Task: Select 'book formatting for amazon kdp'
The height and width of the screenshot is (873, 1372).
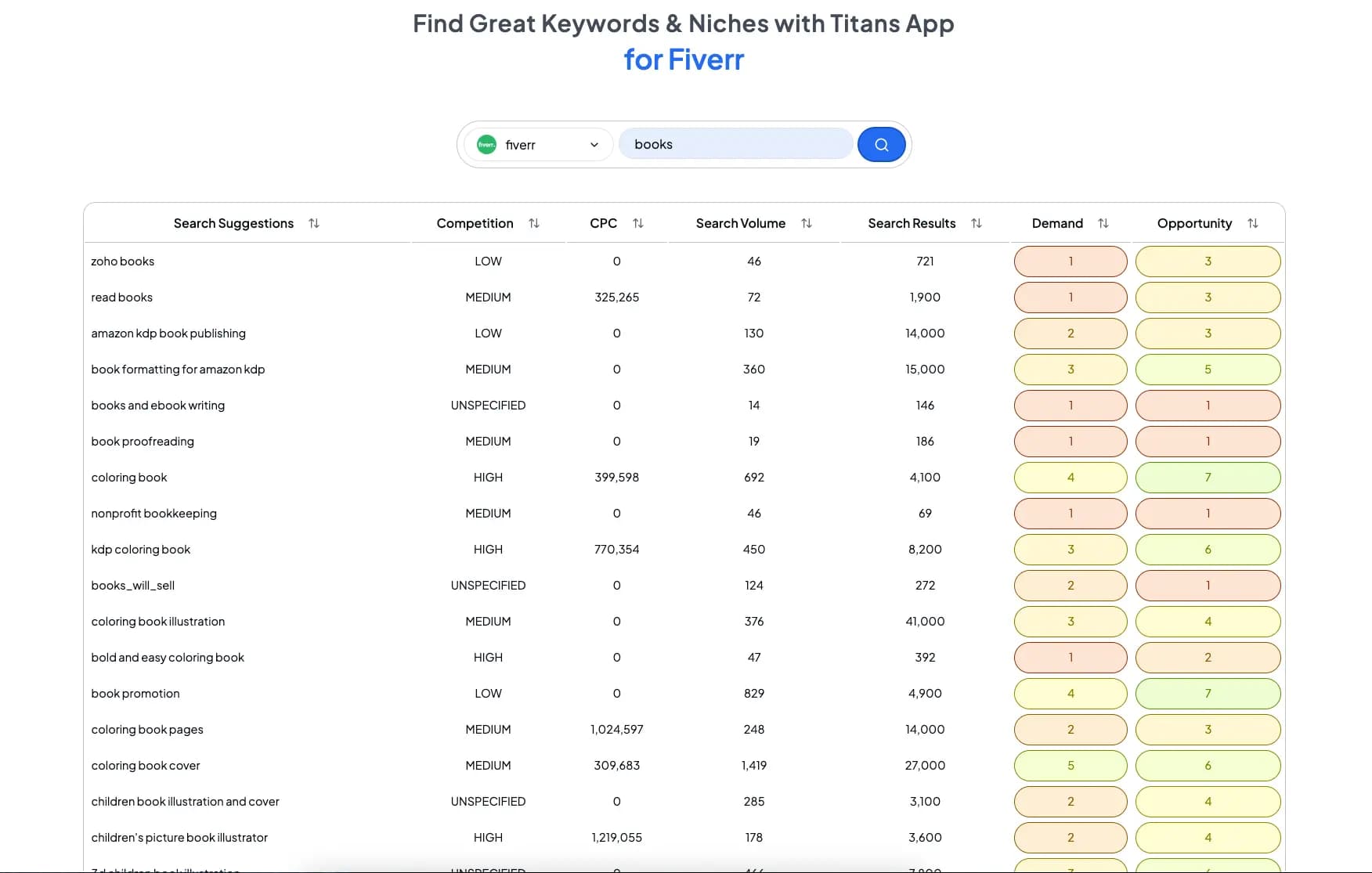Action: coord(178,370)
